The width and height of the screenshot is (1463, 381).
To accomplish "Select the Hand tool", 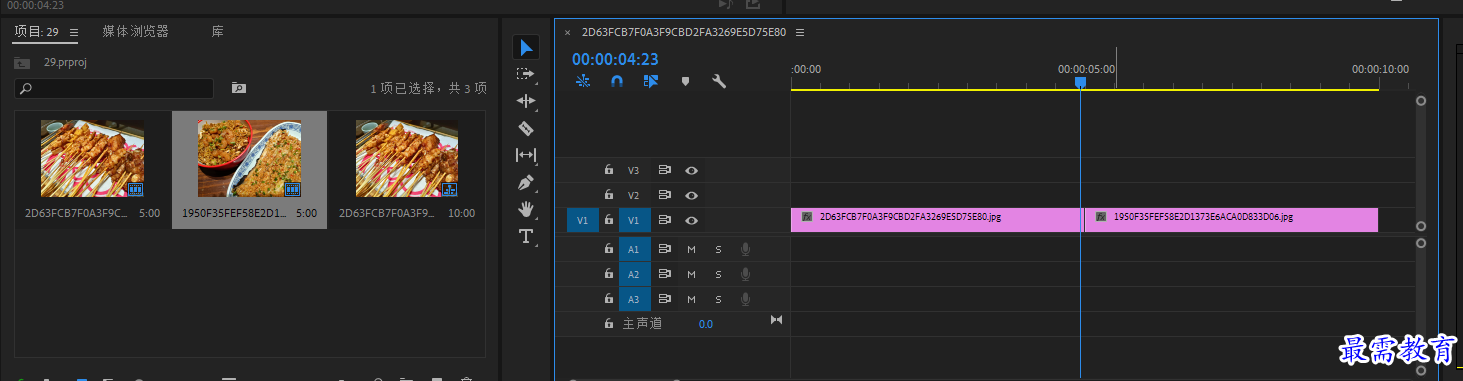I will [526, 209].
